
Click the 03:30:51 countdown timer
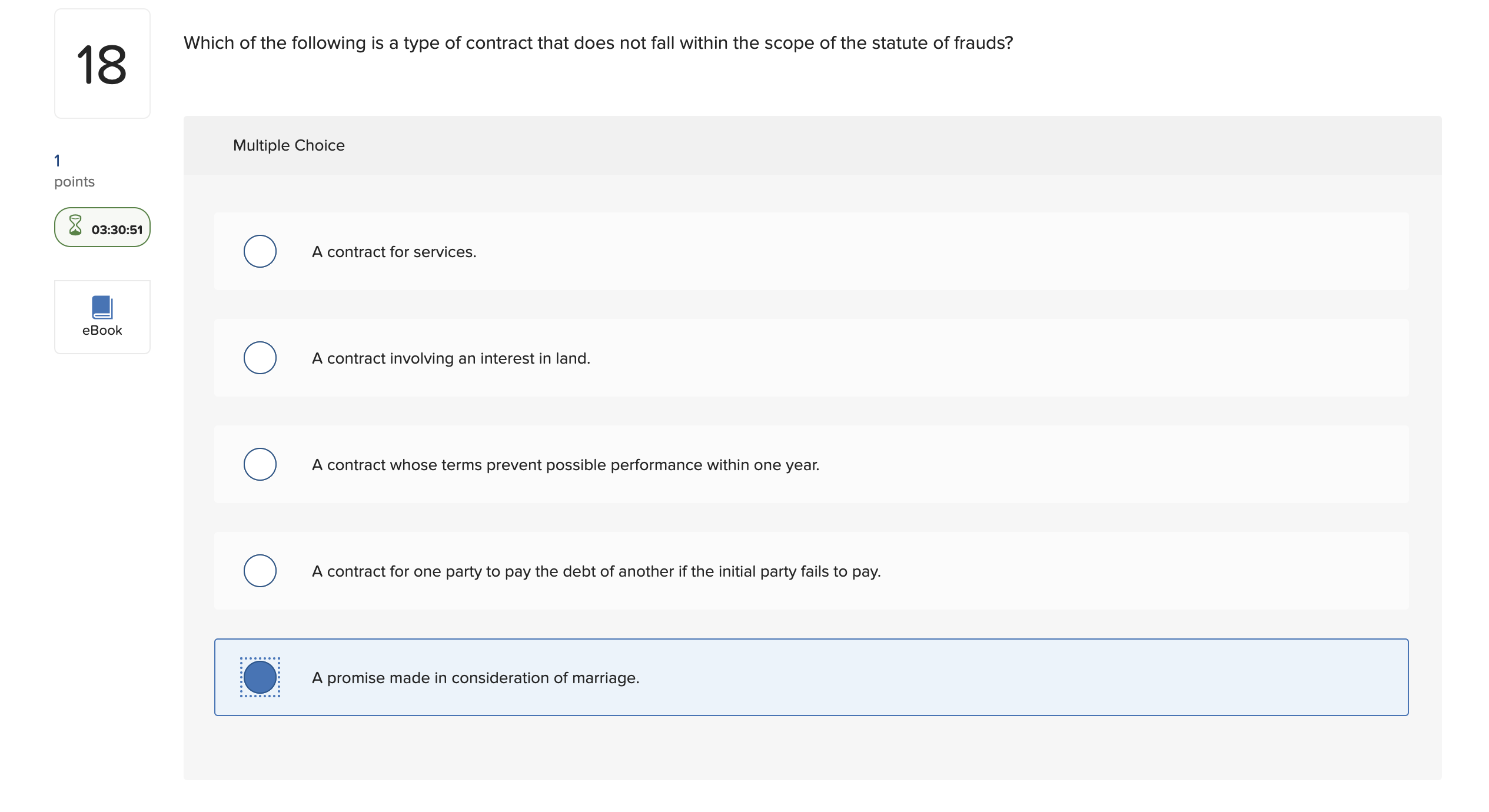(117, 229)
